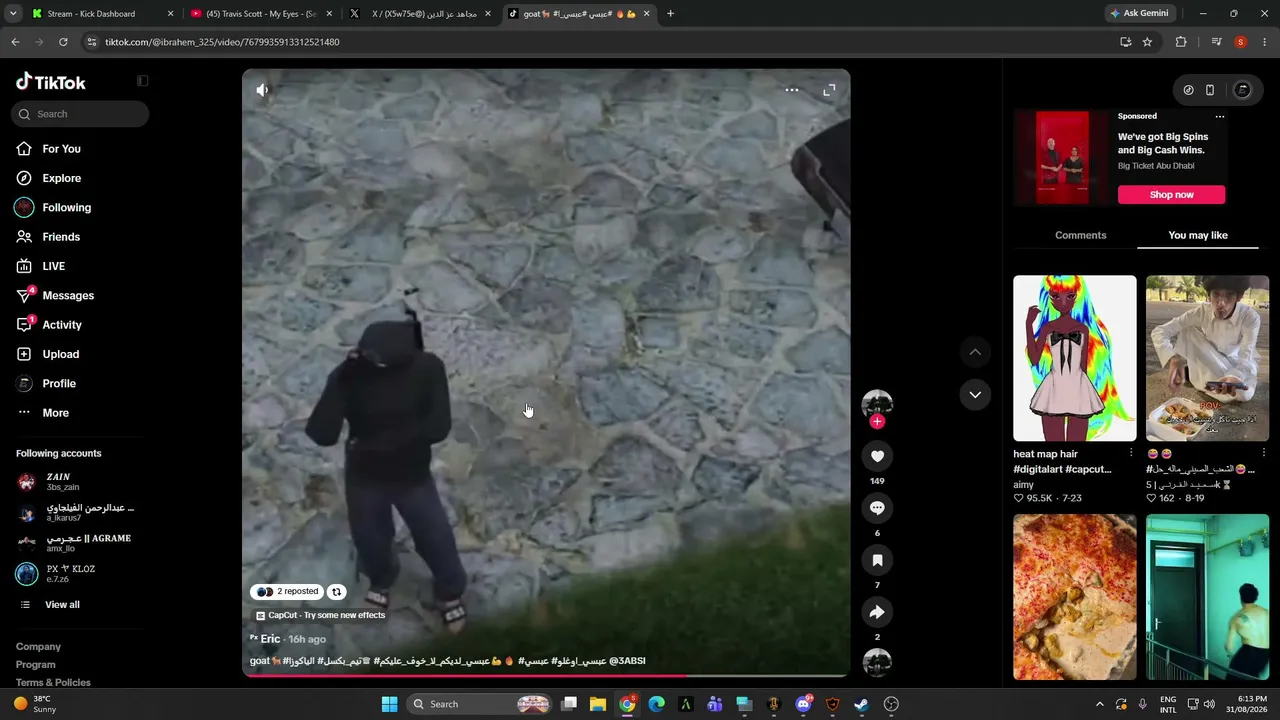Expand the Company footer section
This screenshot has width=1280, height=720.
coord(38,647)
